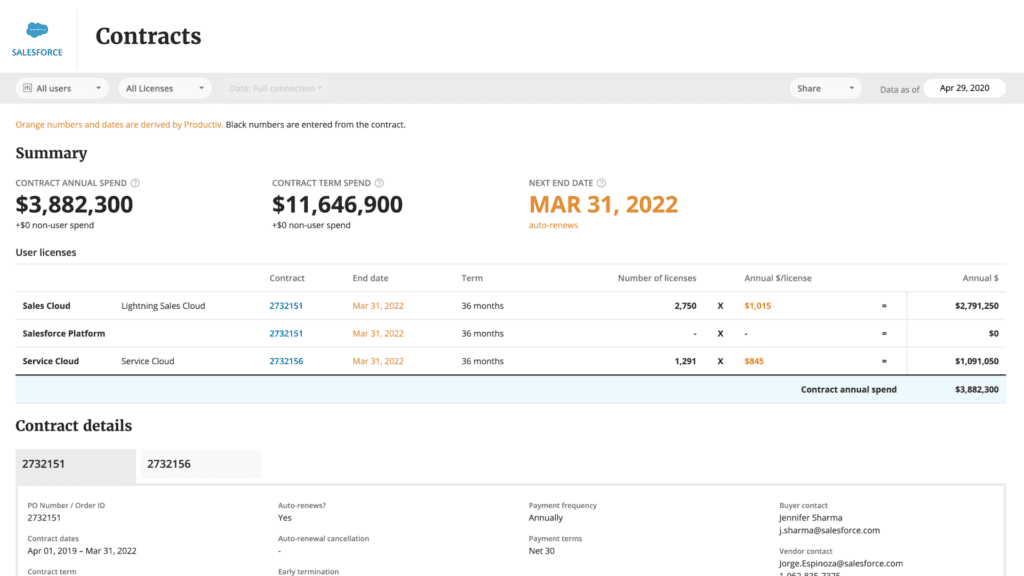Click the $3,882,300 annual spend value
The width and height of the screenshot is (1024, 576).
point(74,204)
